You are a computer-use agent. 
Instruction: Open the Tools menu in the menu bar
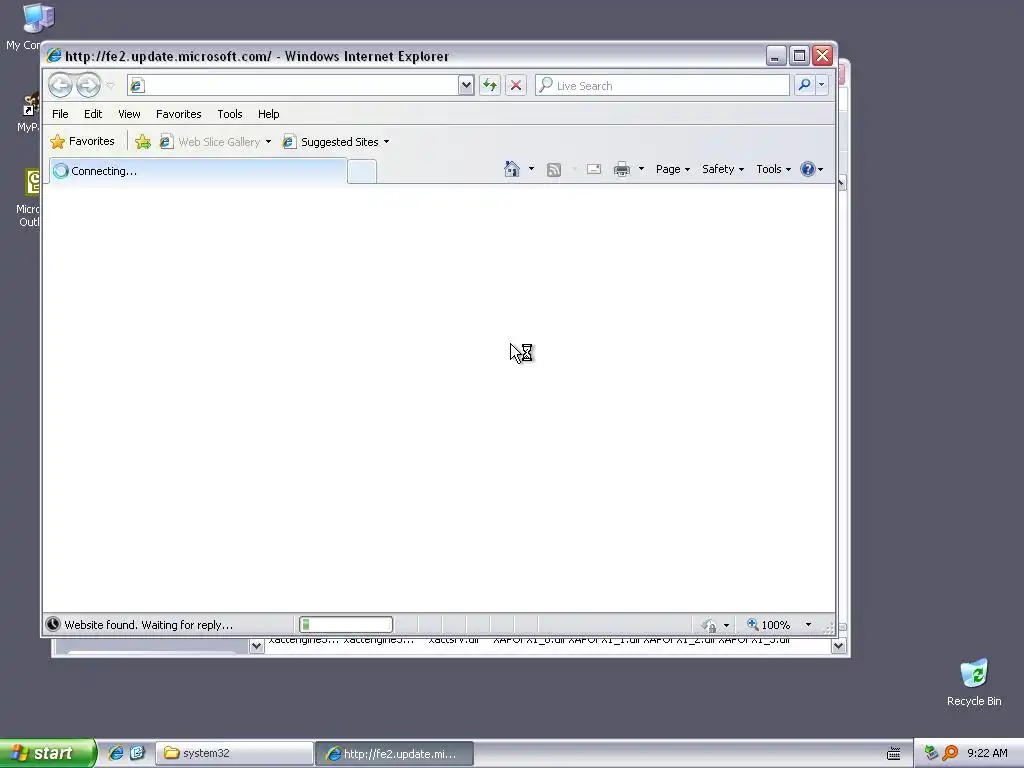[230, 114]
